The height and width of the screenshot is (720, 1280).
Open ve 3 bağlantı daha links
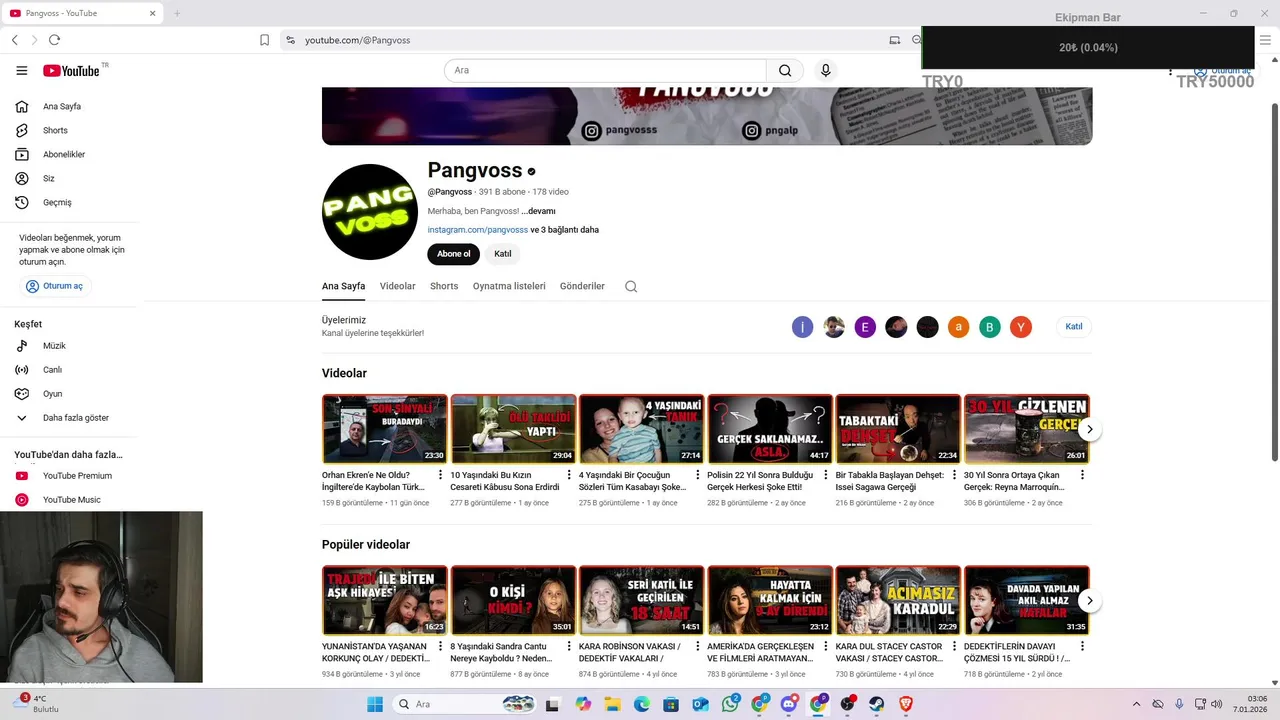point(565,230)
